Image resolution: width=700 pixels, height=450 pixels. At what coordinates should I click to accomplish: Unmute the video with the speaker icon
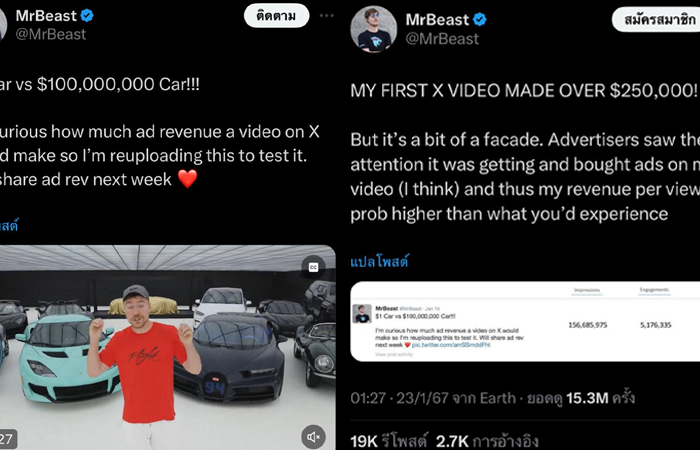pos(313,437)
